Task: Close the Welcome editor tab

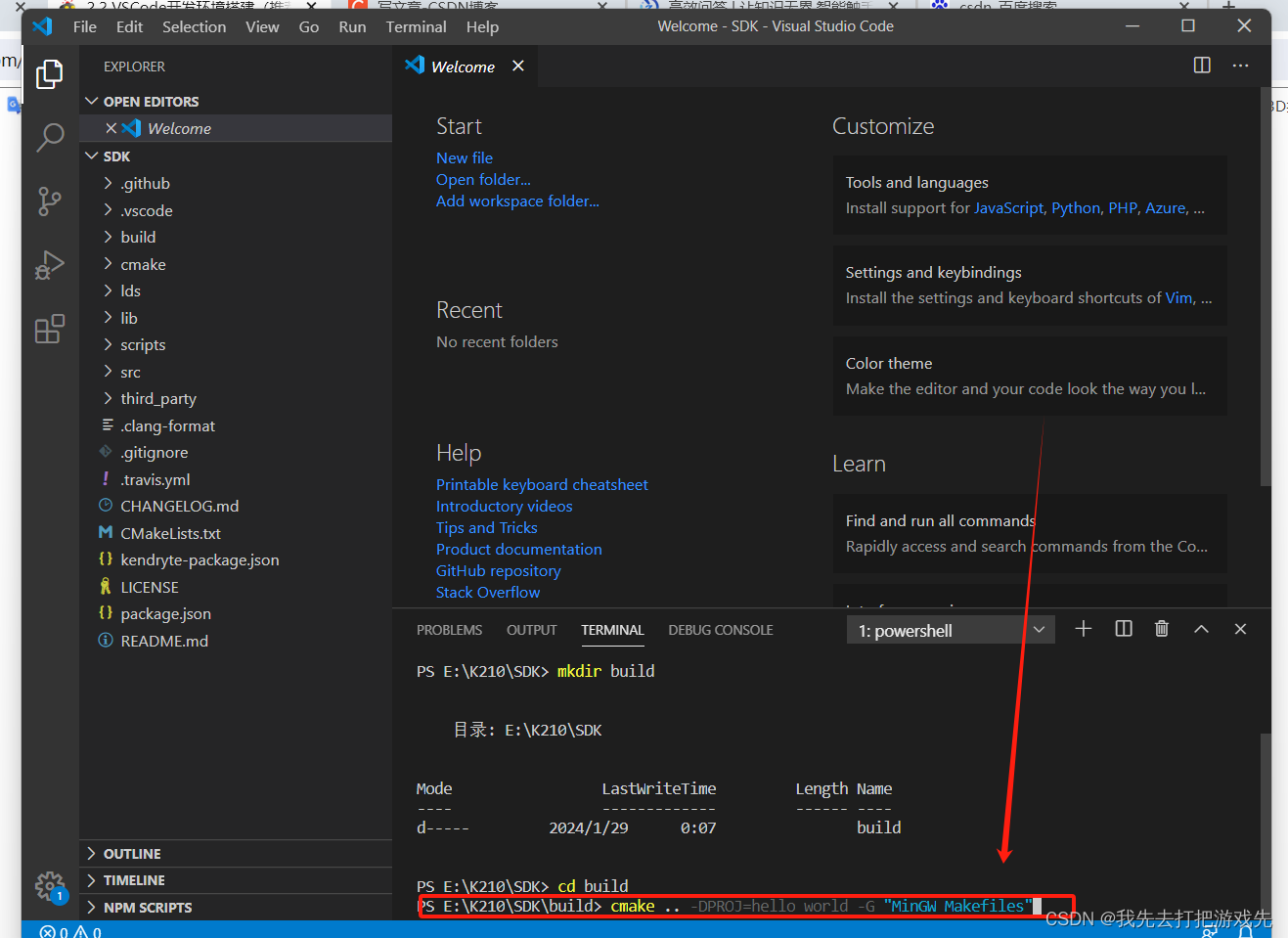Action: (518, 66)
